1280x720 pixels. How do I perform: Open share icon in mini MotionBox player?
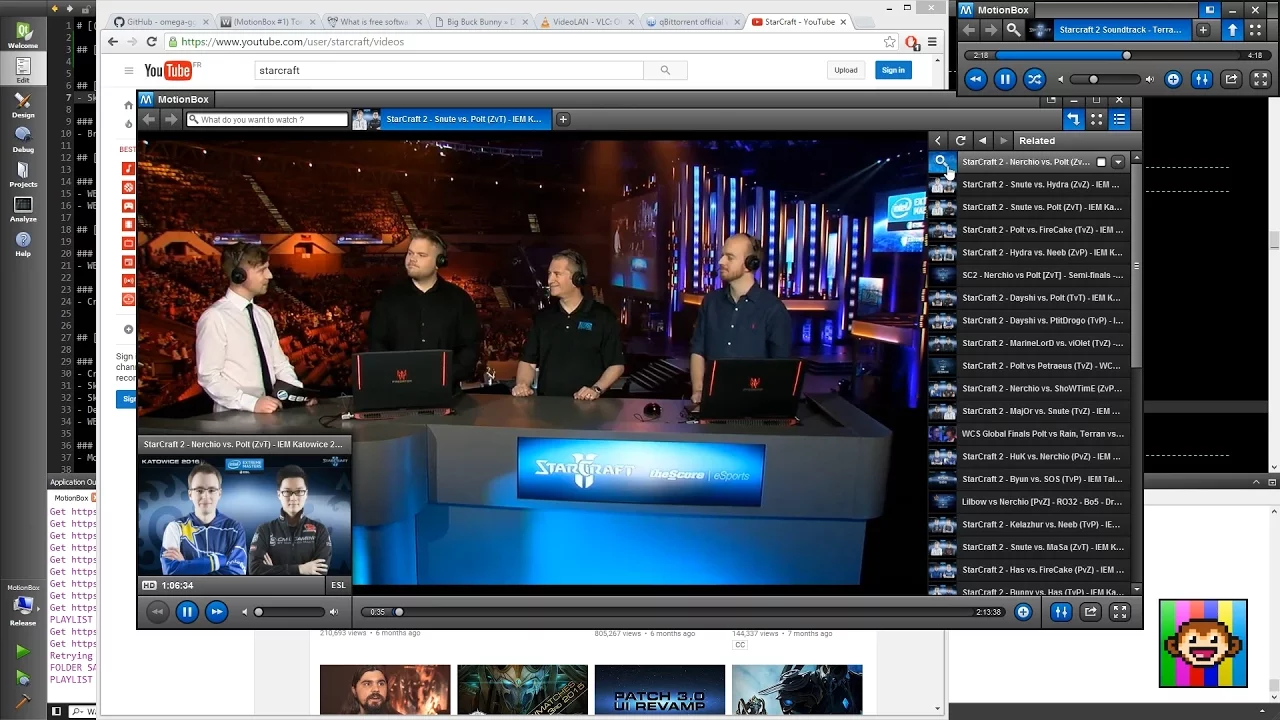pos(1231,79)
